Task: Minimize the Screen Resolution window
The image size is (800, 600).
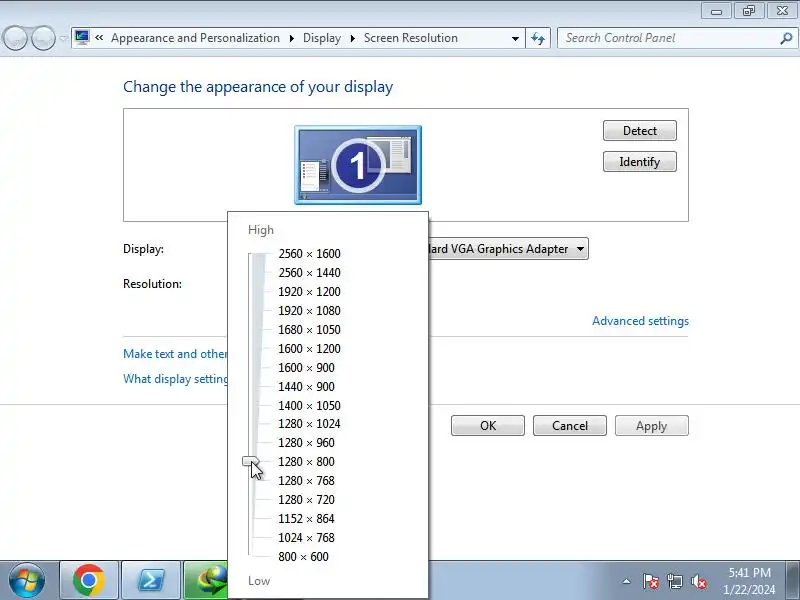Action: pyautogui.click(x=717, y=11)
